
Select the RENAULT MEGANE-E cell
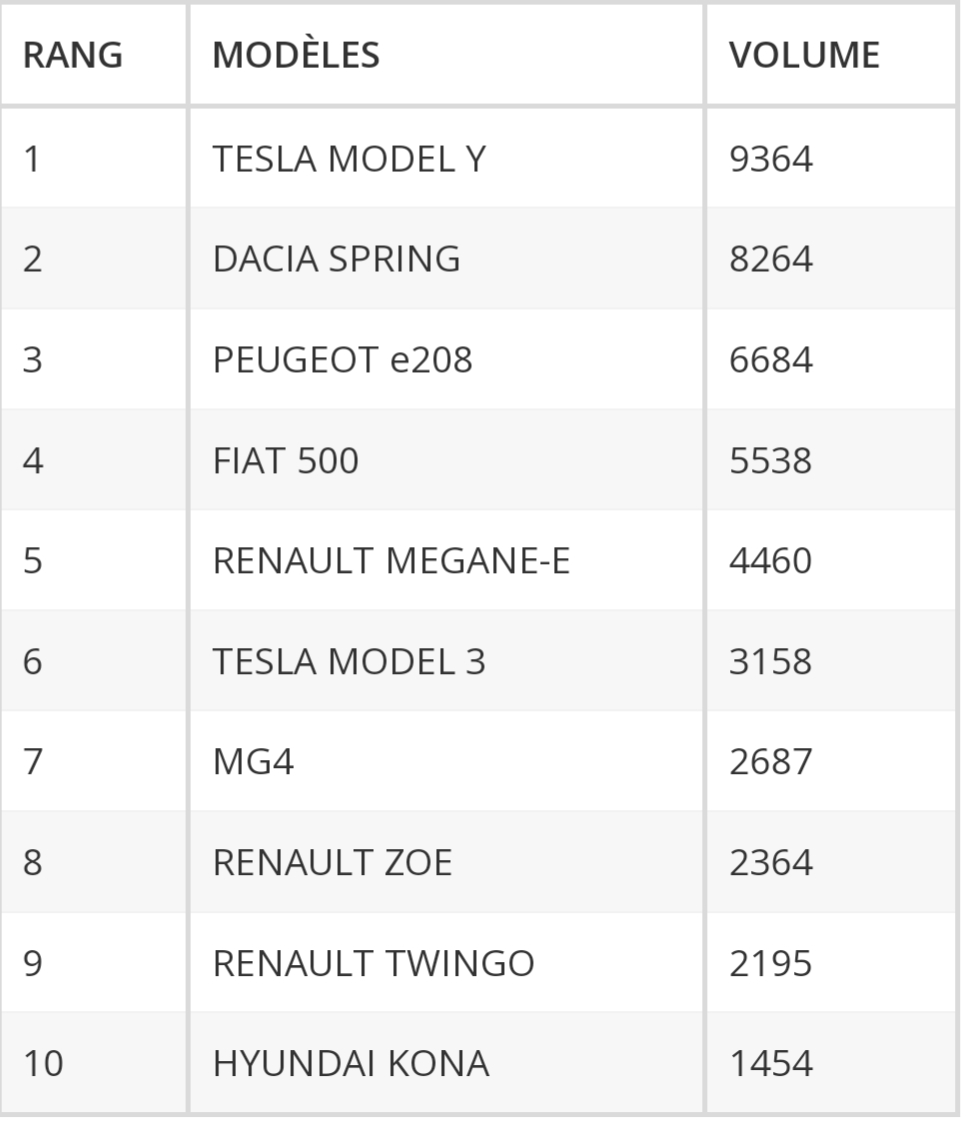391,560
